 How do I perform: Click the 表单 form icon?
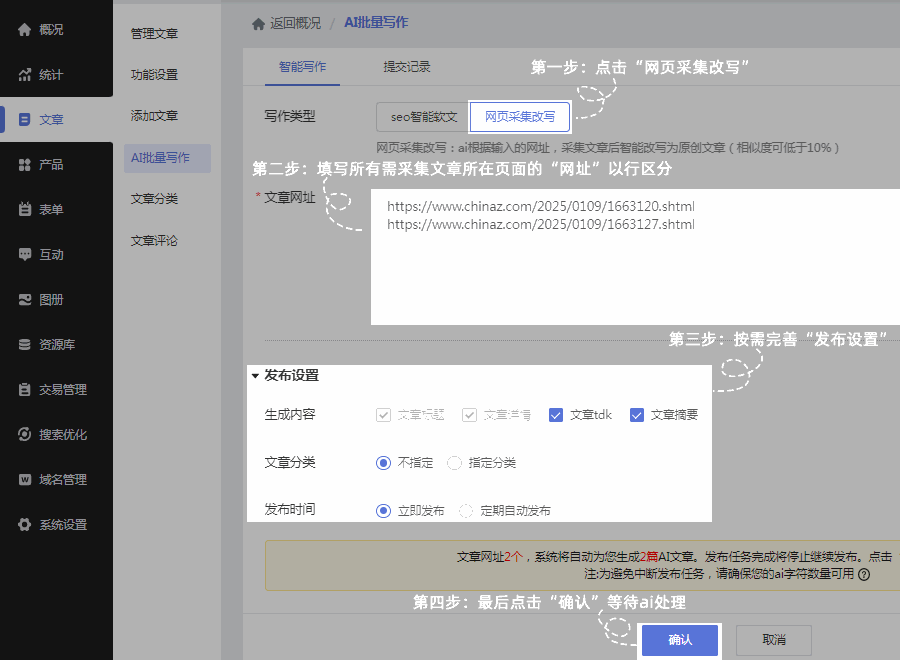click(x=24, y=209)
